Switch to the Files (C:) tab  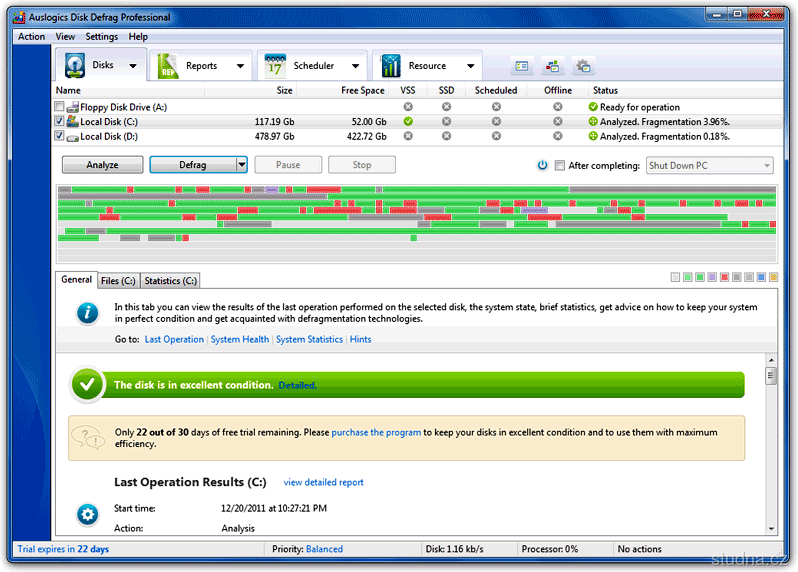click(x=118, y=281)
